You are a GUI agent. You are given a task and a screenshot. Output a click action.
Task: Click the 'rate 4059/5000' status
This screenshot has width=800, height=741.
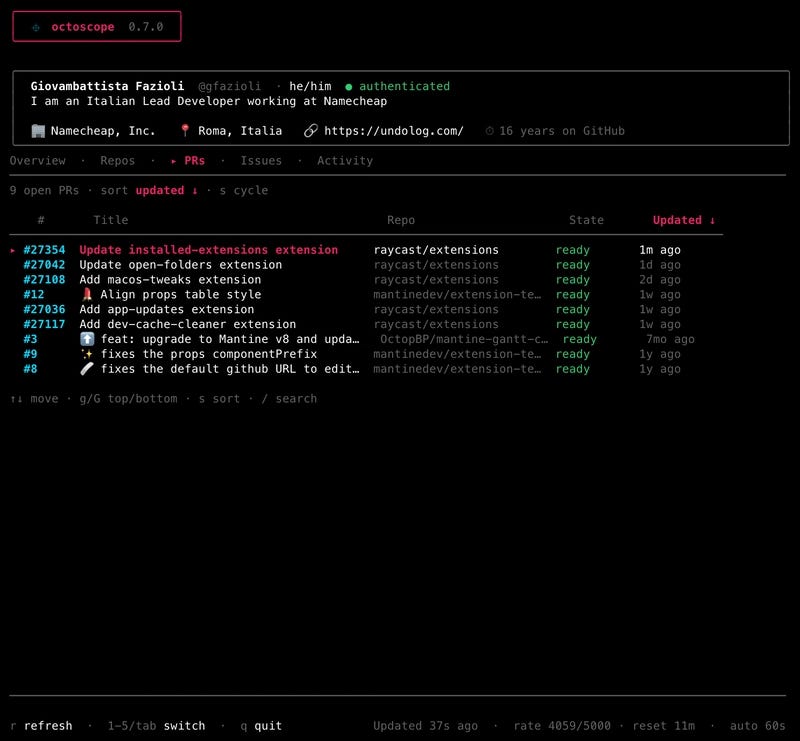562,726
